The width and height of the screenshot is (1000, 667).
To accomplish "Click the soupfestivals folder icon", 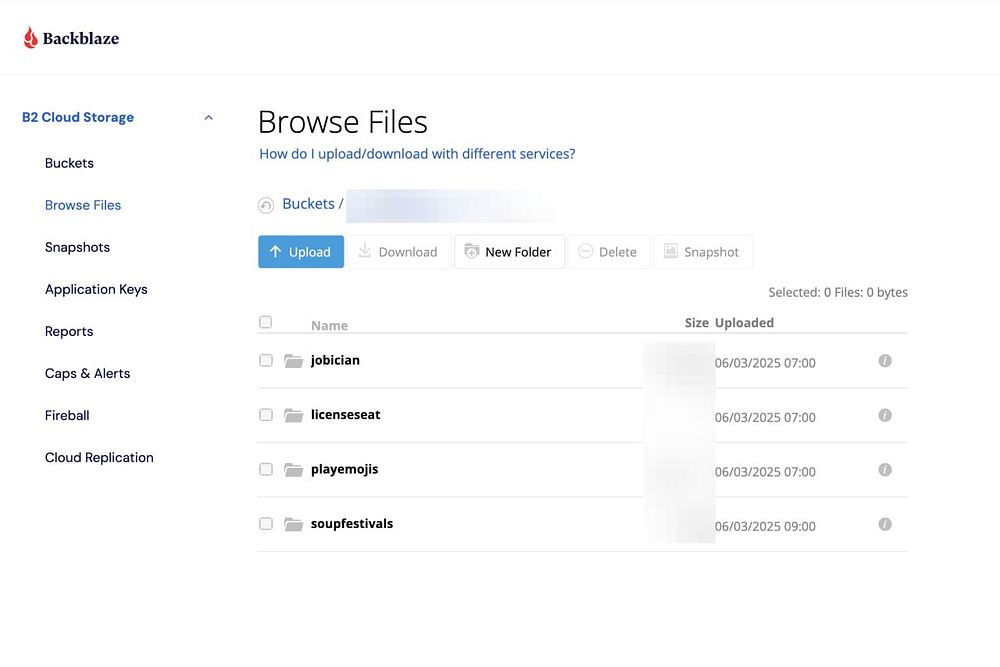I will [x=293, y=524].
